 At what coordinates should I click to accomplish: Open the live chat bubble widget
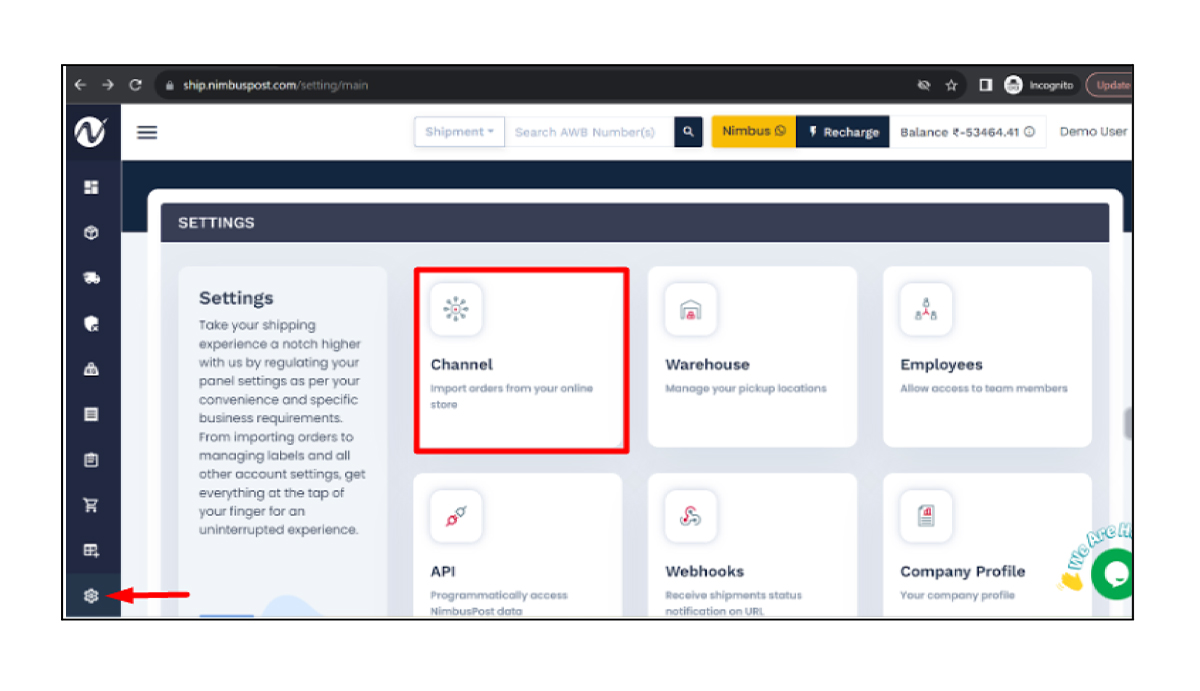pyautogui.click(x=1113, y=573)
